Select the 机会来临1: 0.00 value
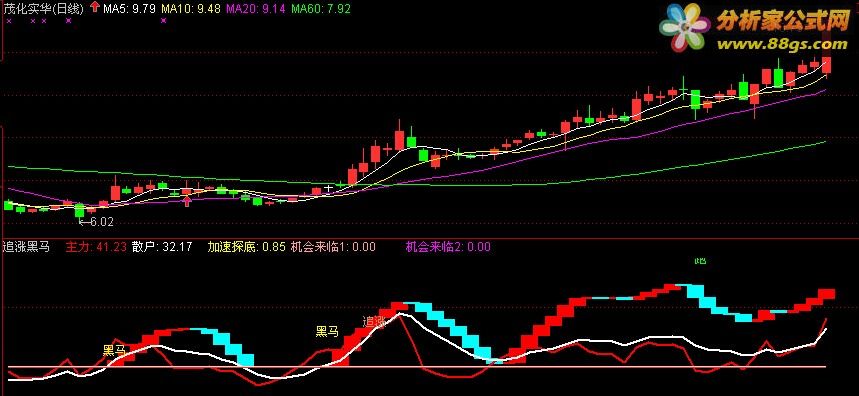Viewport: 859px width, 396px height. pyautogui.click(x=333, y=247)
